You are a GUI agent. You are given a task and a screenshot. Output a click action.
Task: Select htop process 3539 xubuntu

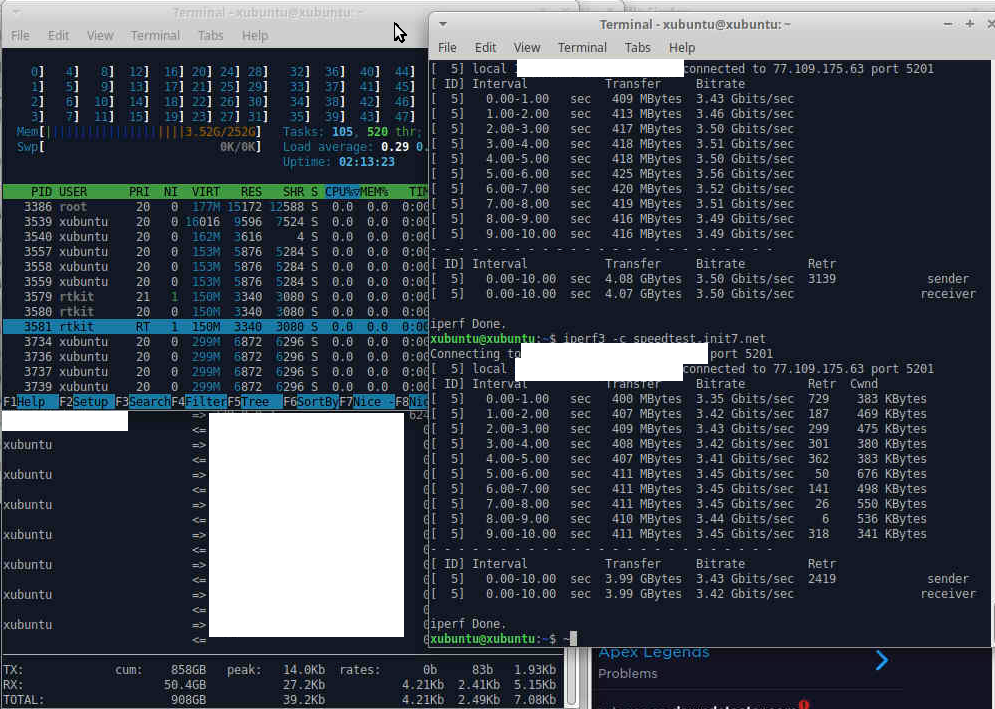(216, 222)
